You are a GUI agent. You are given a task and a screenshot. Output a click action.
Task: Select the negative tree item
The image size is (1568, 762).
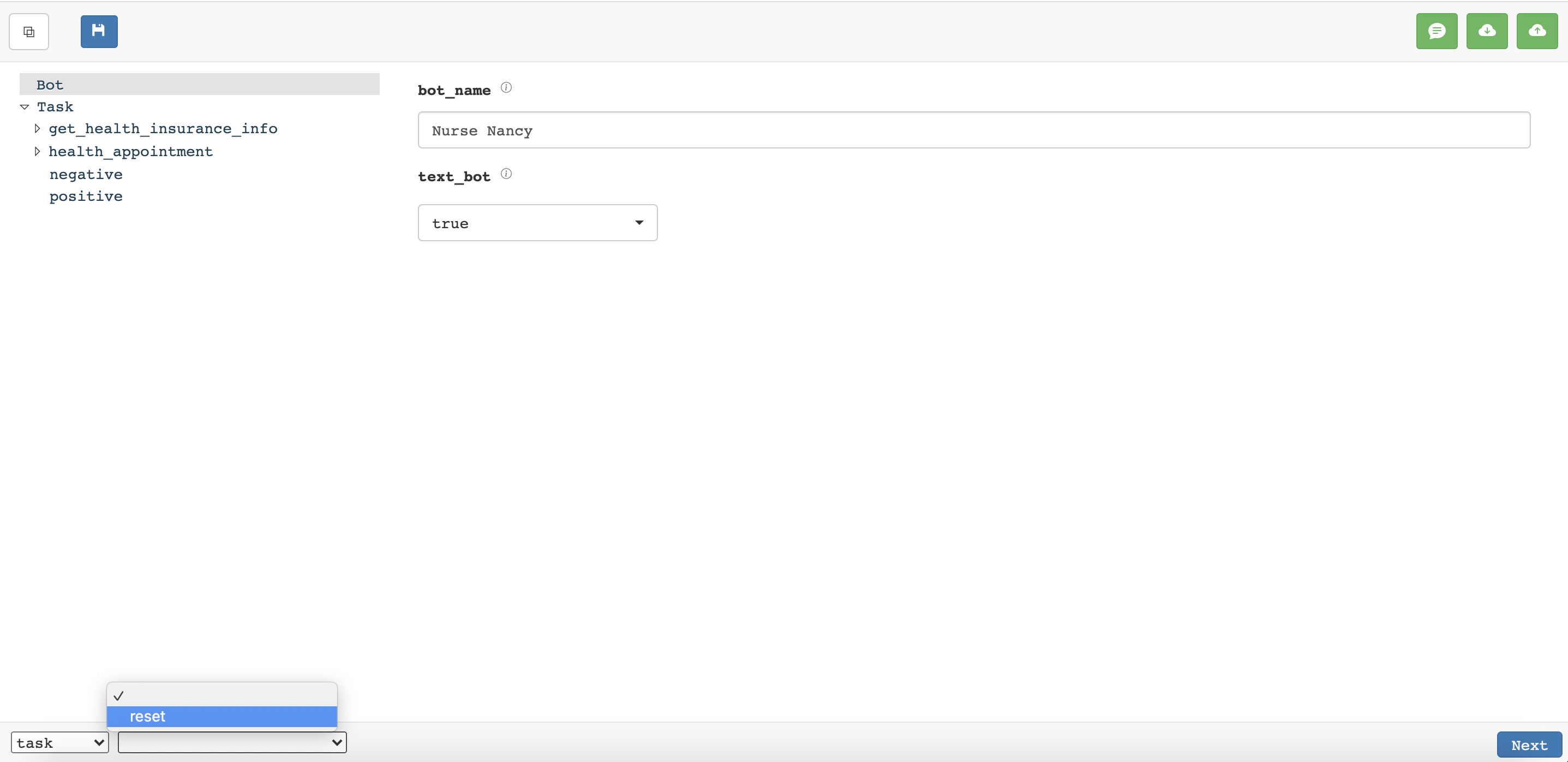pos(86,174)
